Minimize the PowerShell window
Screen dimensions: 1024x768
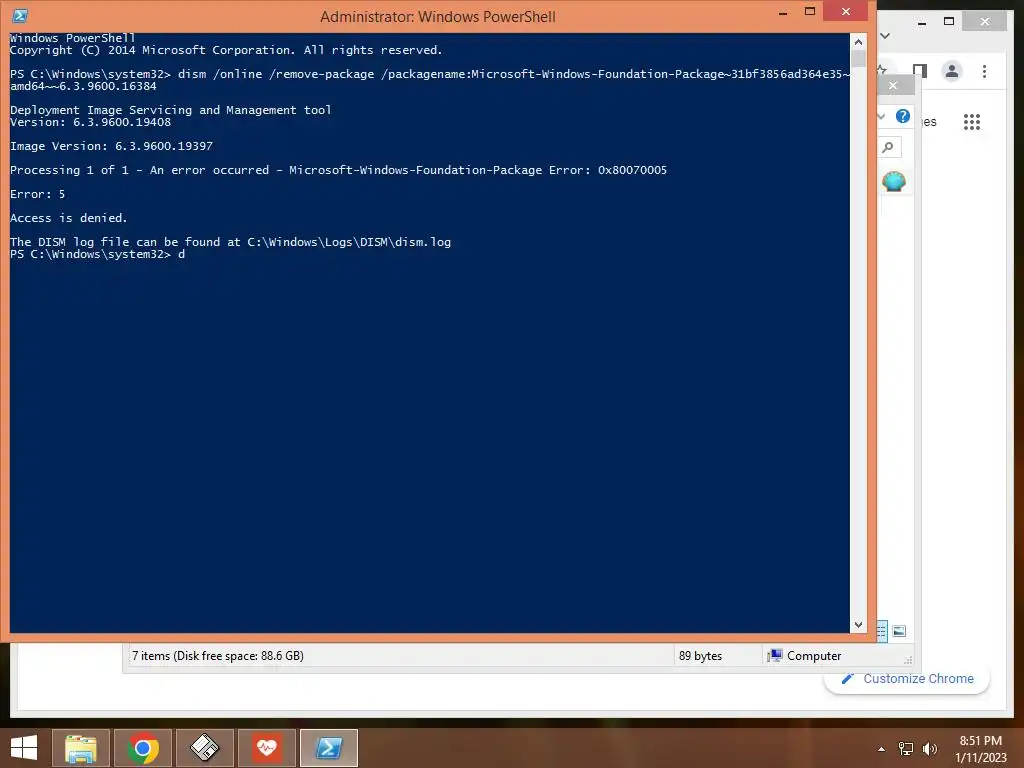(x=782, y=12)
